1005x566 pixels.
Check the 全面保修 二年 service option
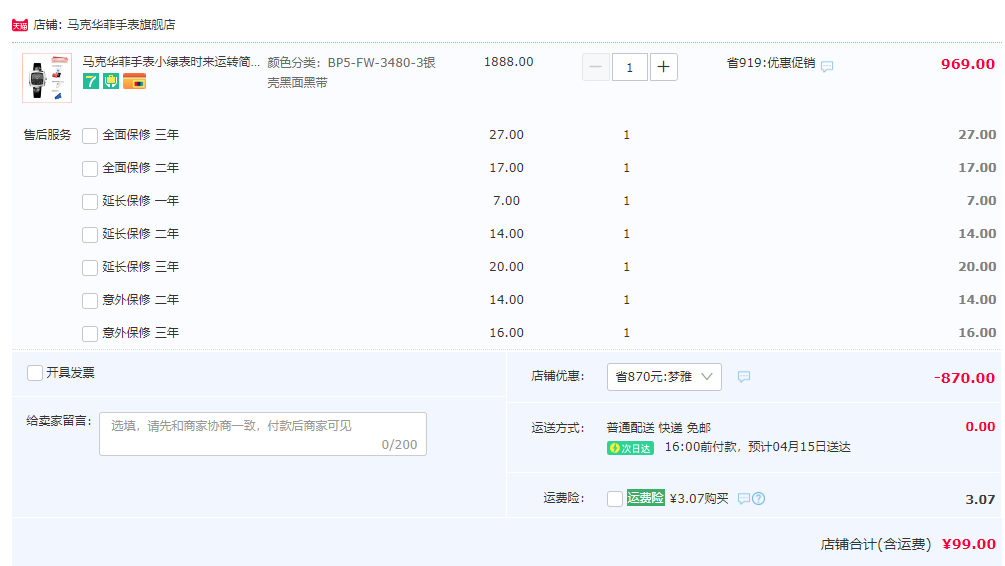pyautogui.click(x=90, y=169)
